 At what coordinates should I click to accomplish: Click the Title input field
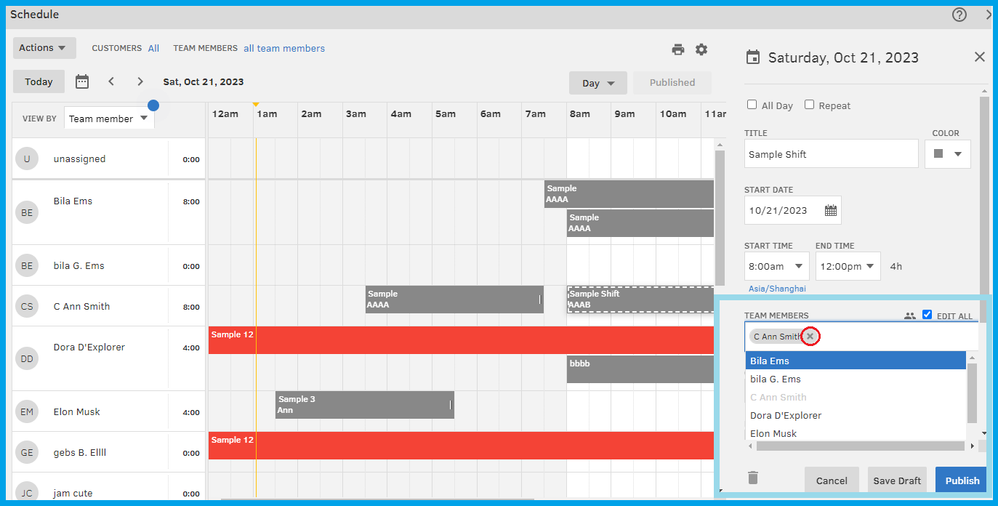point(831,154)
